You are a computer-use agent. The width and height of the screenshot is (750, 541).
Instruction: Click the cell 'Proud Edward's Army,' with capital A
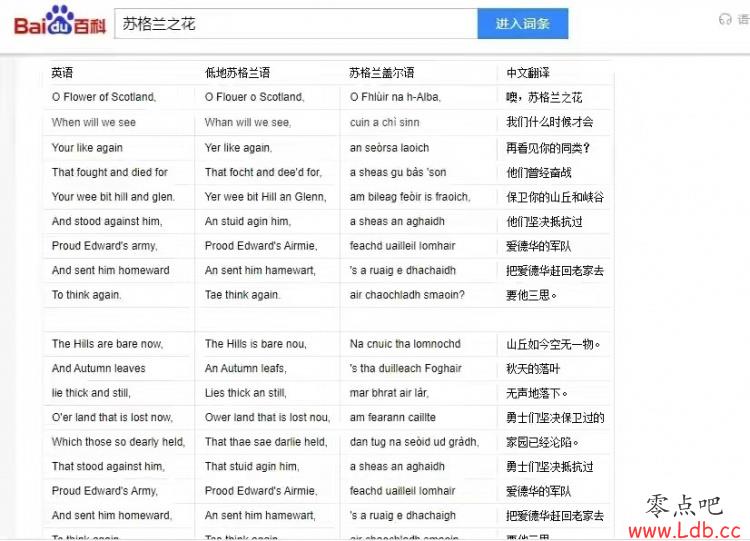click(x=105, y=491)
